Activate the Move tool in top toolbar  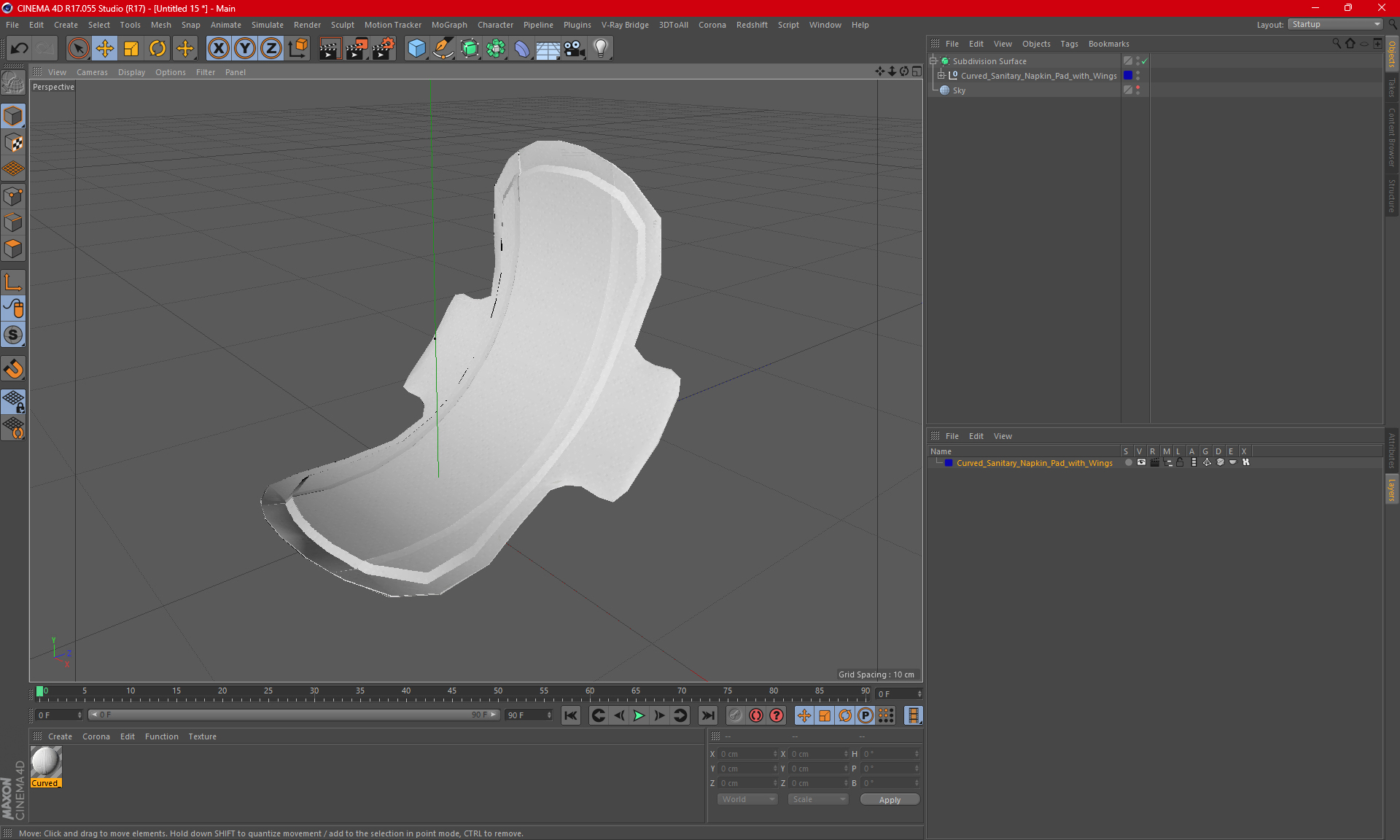(x=105, y=49)
